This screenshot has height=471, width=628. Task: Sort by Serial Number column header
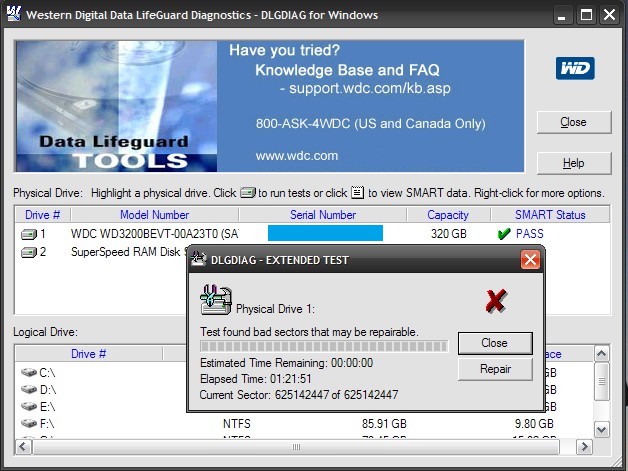tap(323, 215)
